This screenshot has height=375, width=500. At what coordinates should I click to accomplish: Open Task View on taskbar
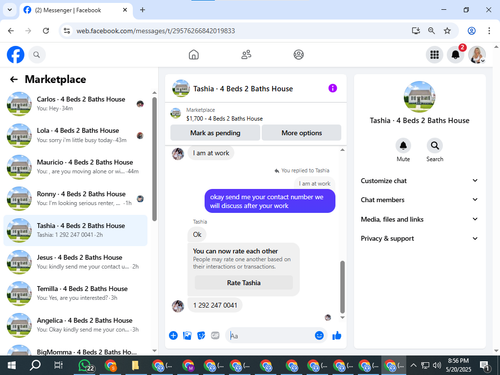click(x=58, y=365)
